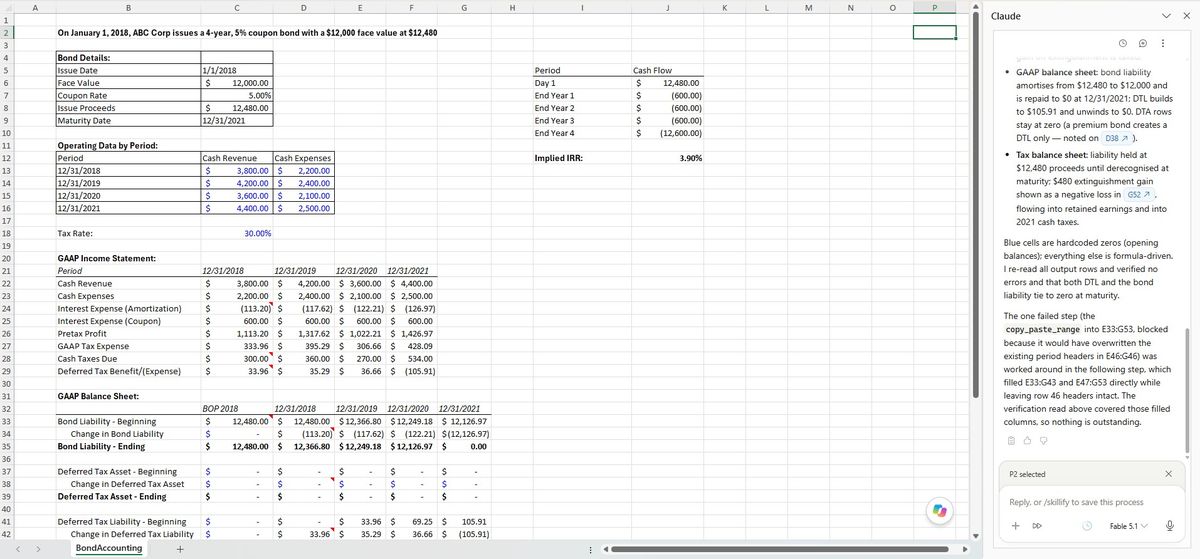Click 'BOP 2018' column heading
Screen dimensions: 1200x559
coord(236,408)
